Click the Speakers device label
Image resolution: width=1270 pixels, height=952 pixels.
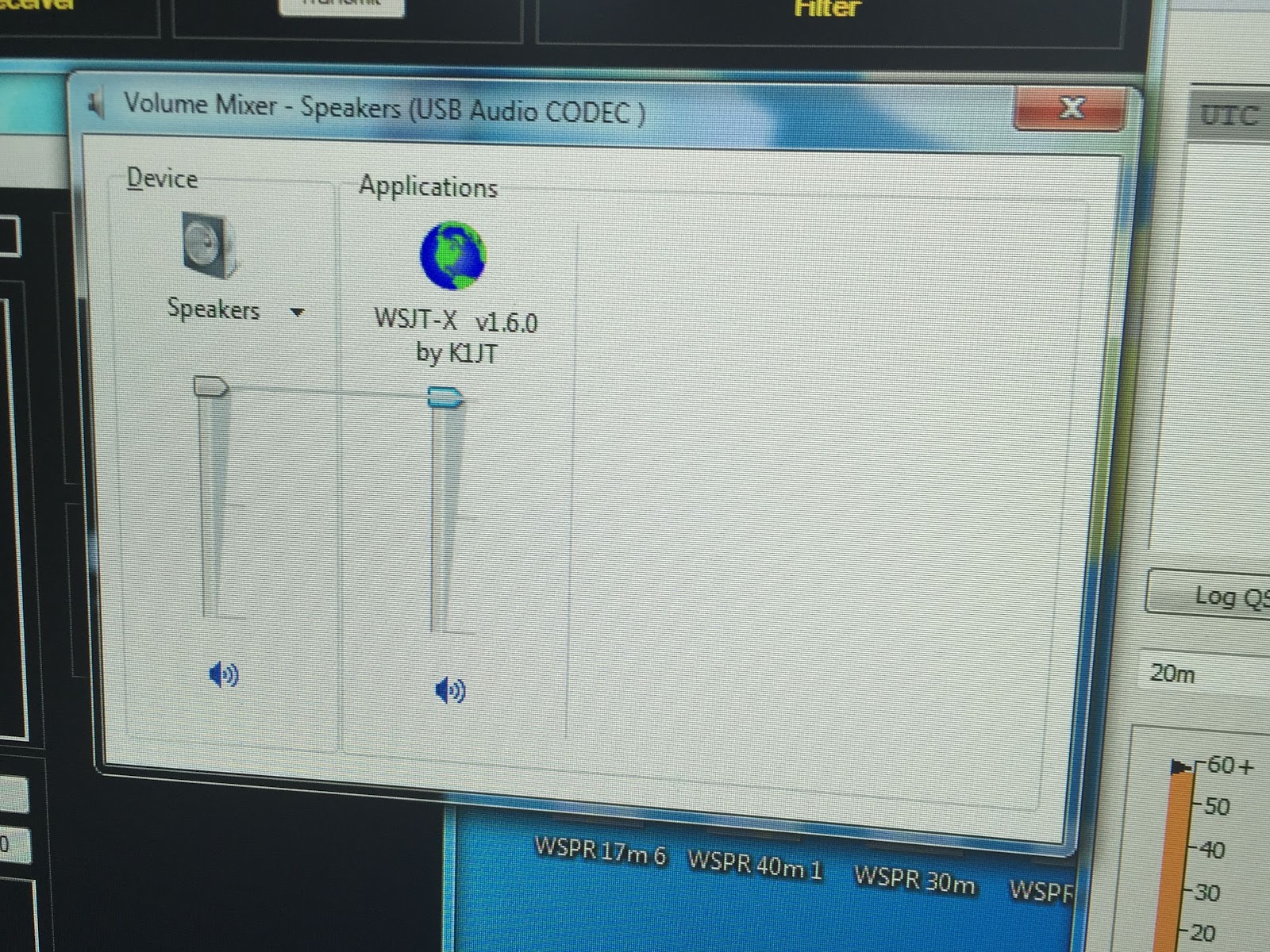point(214,309)
